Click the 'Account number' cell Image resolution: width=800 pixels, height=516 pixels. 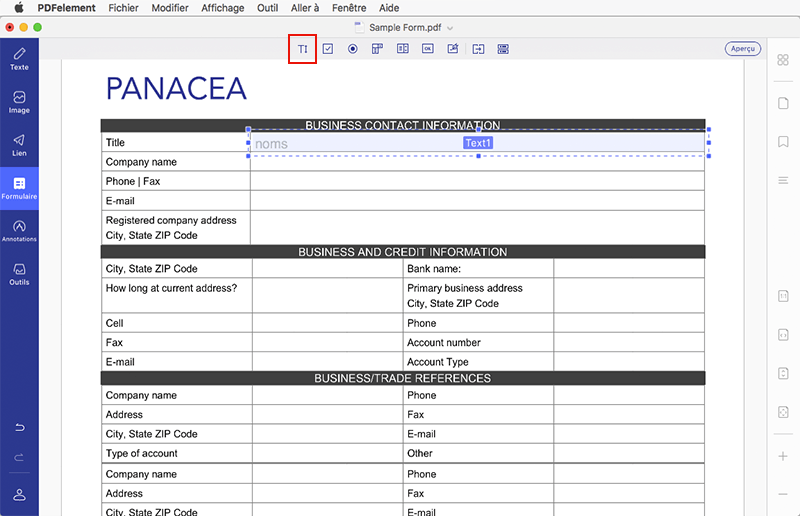(x=478, y=342)
